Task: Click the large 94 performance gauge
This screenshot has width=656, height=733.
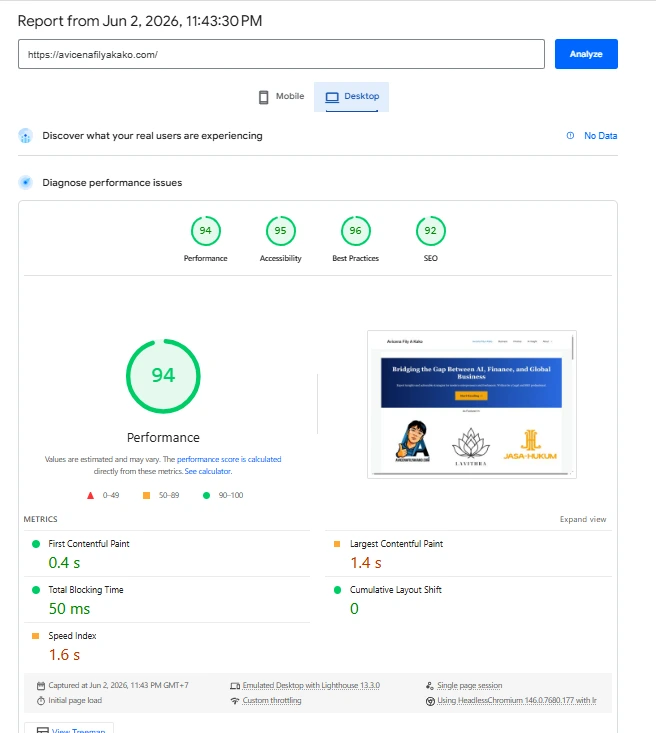Action: tap(163, 376)
